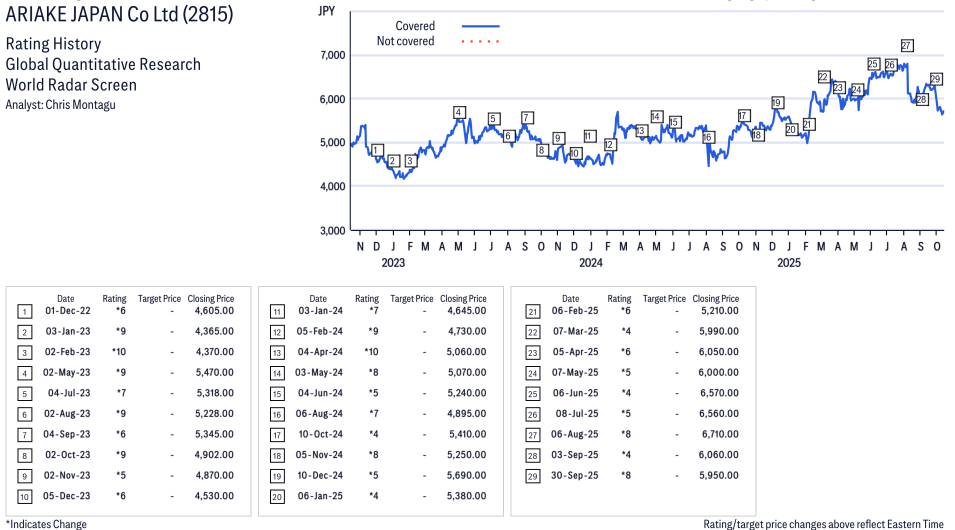Screen dimensions: 955x530
Task: Click the solid blue Covered legend line
Action: point(480,26)
